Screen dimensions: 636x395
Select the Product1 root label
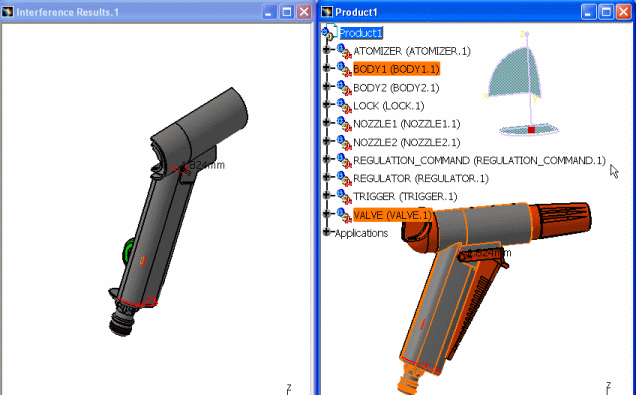pos(361,33)
